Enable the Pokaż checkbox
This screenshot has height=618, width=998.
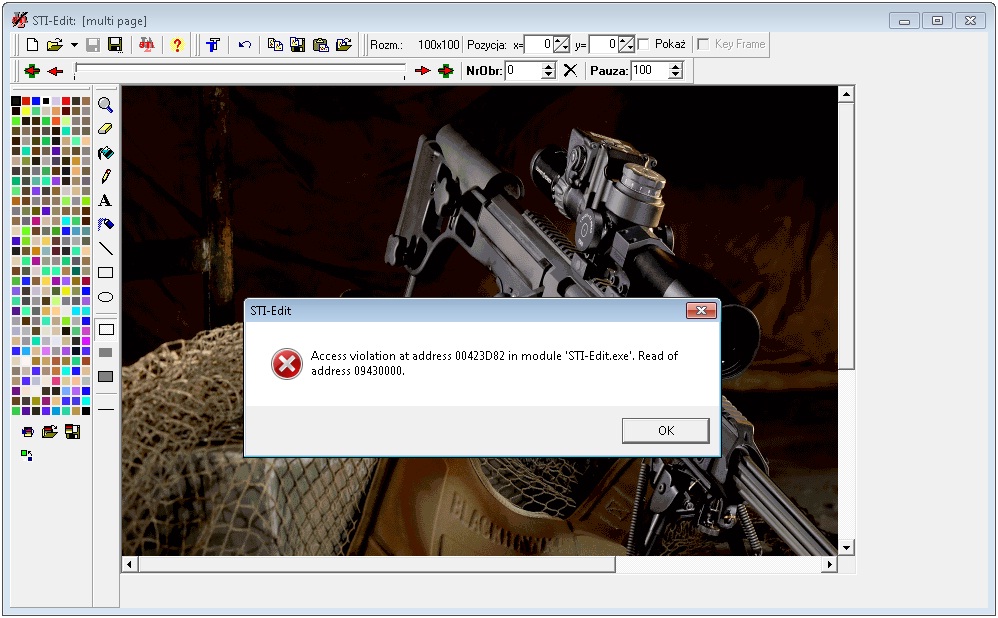click(643, 44)
